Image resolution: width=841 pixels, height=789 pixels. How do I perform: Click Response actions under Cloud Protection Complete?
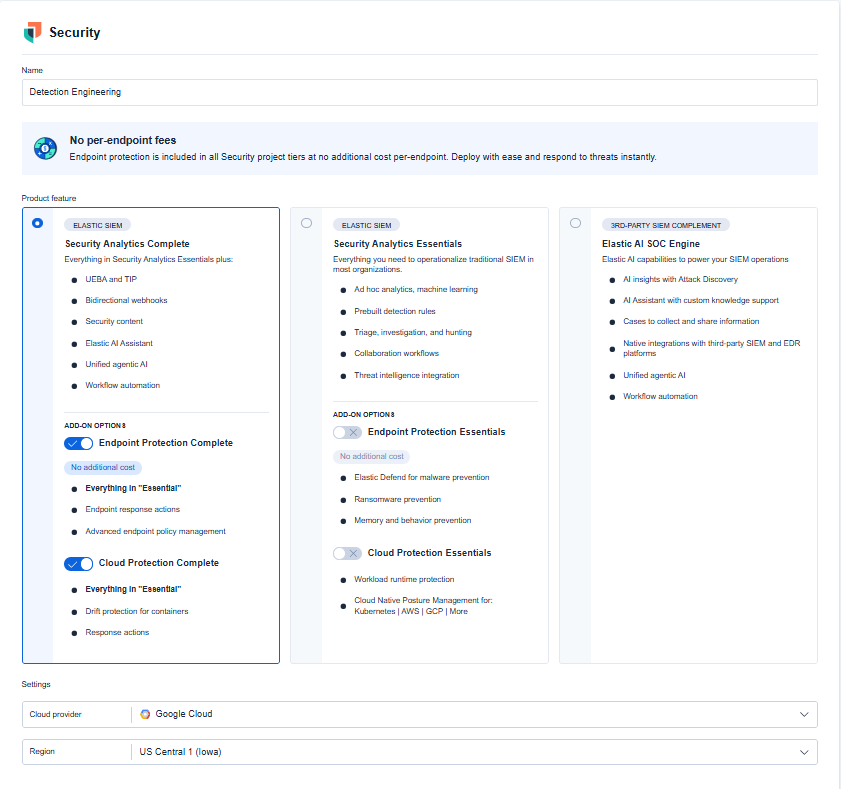tap(117, 632)
